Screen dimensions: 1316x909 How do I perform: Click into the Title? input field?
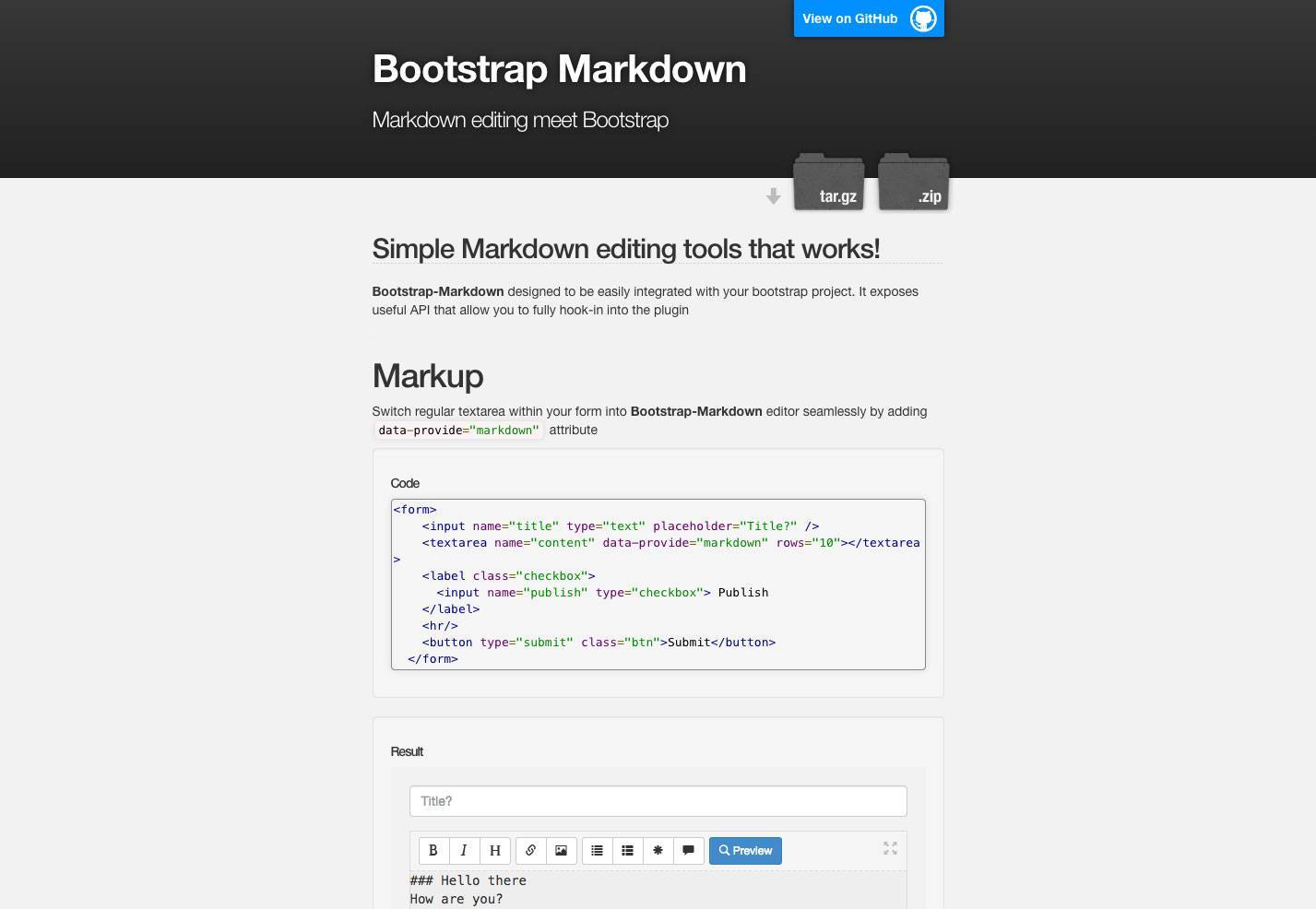click(658, 801)
